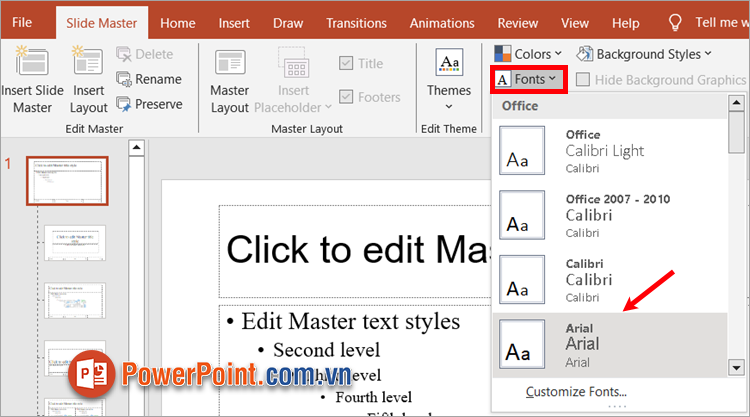Expand the Colors dropdown arrow
750x417 pixels.
(x=558, y=54)
